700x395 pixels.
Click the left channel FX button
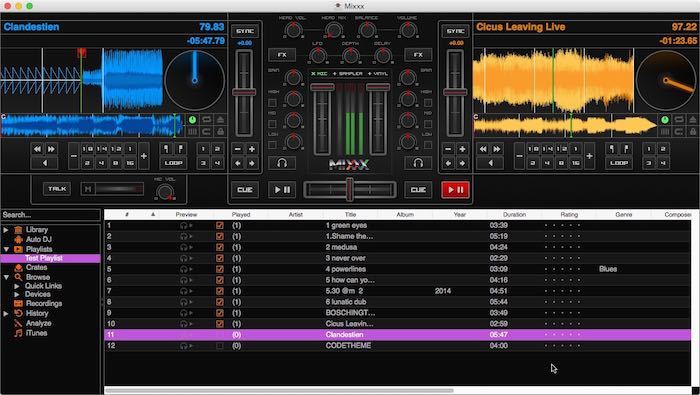(282, 54)
